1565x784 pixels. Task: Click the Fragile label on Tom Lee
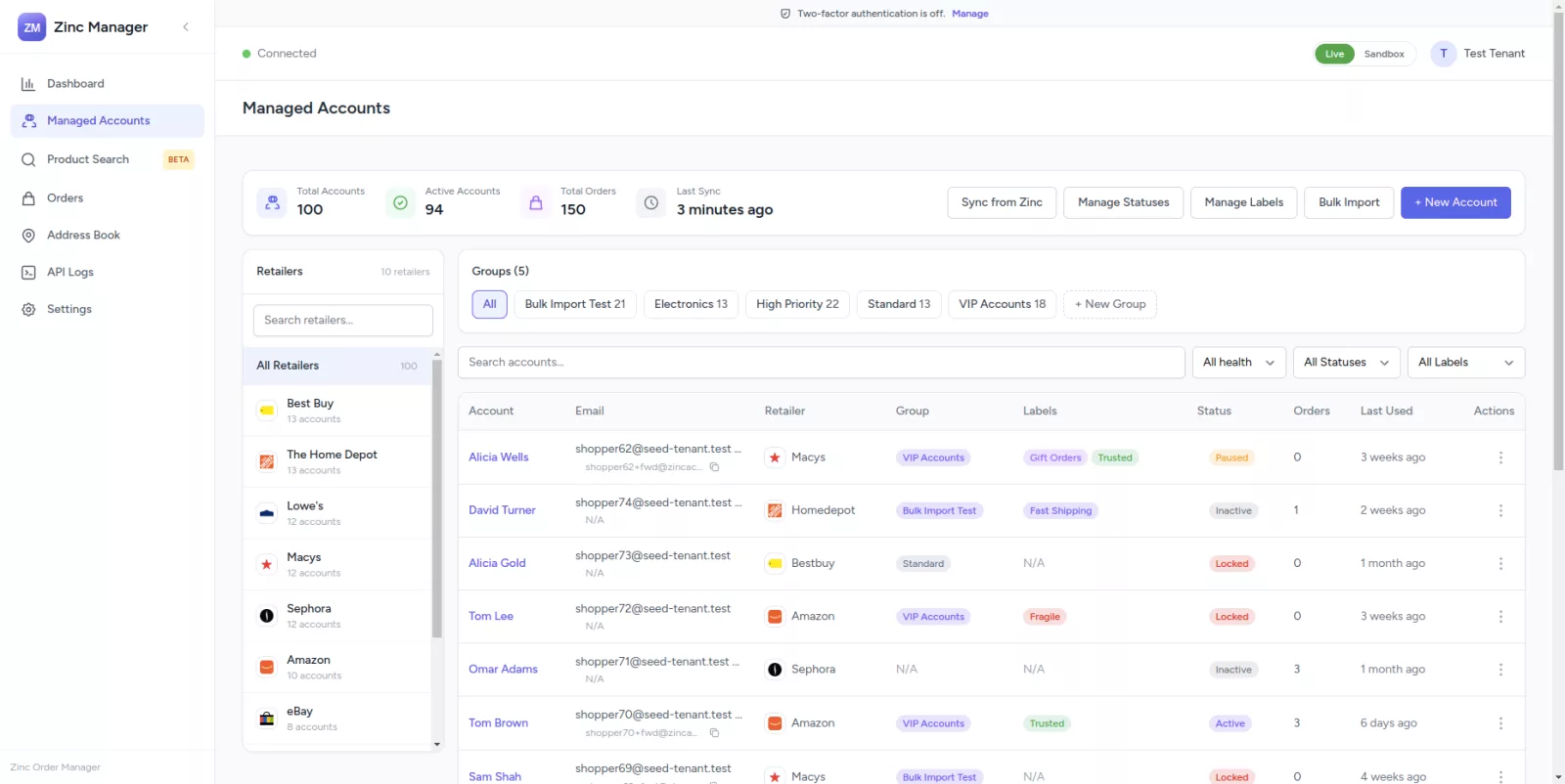[1045, 617]
